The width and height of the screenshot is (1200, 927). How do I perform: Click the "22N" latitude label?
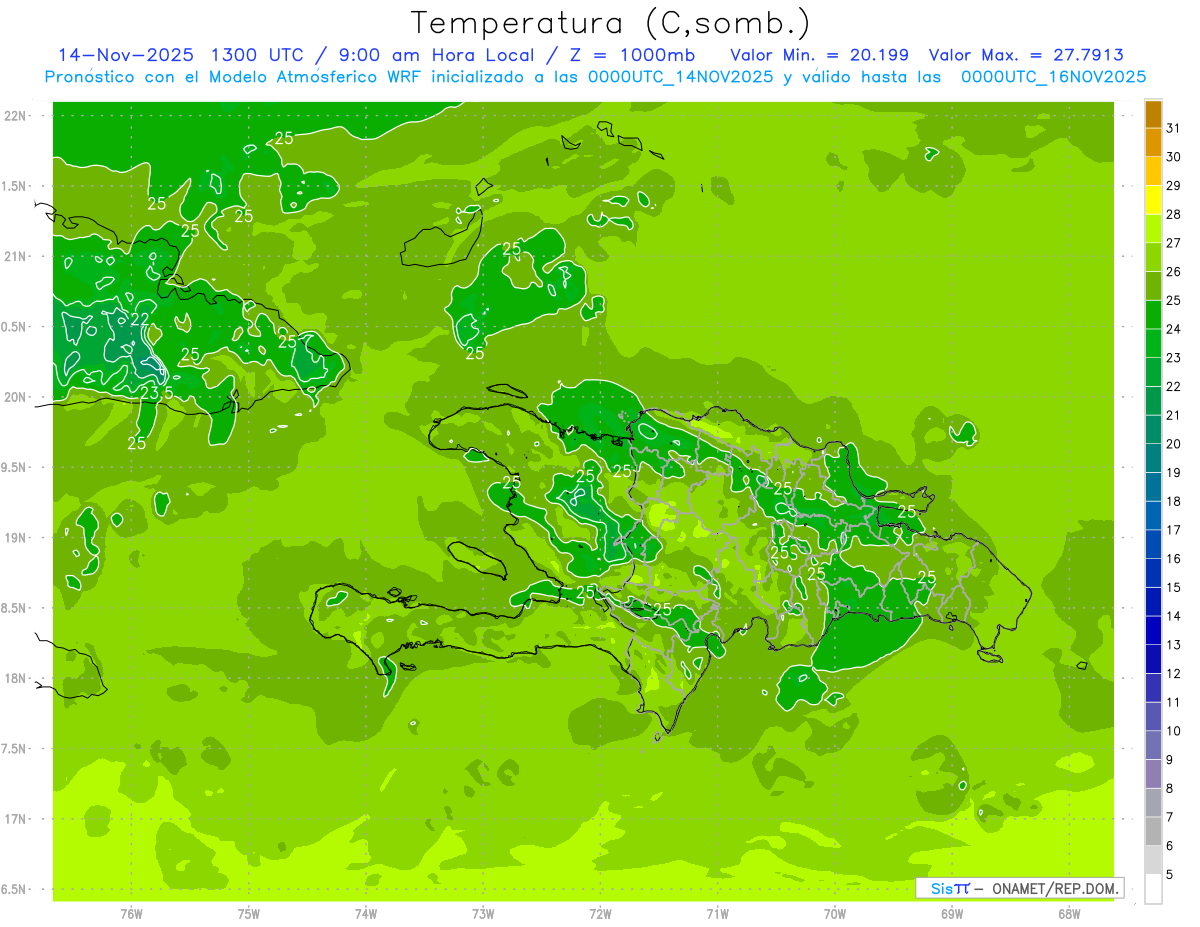click(x=16, y=116)
